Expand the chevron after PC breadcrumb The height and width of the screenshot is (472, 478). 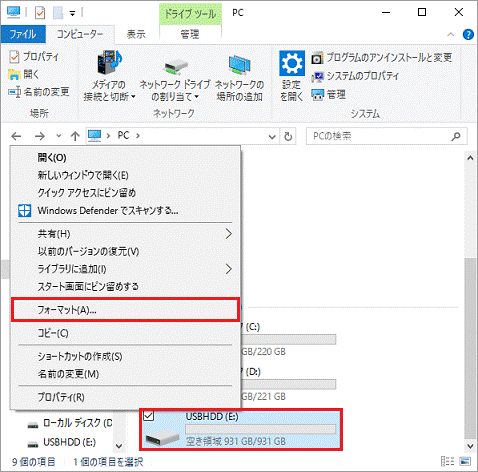pyautogui.click(x=138, y=136)
